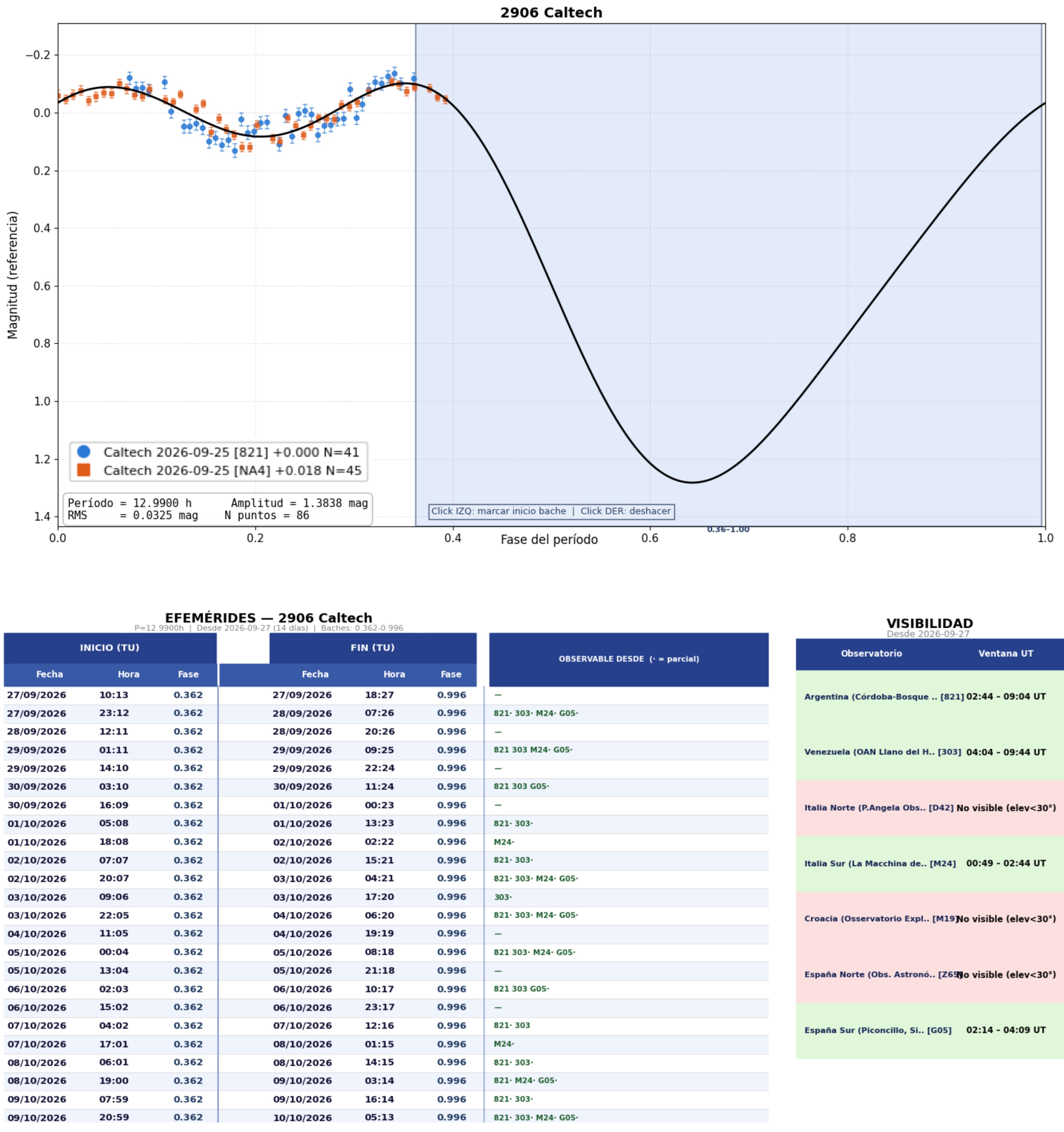
Task: Click legend entry 'Caltech 2026-09-25 [821] +0.000 N=41'
Action: pos(231,452)
